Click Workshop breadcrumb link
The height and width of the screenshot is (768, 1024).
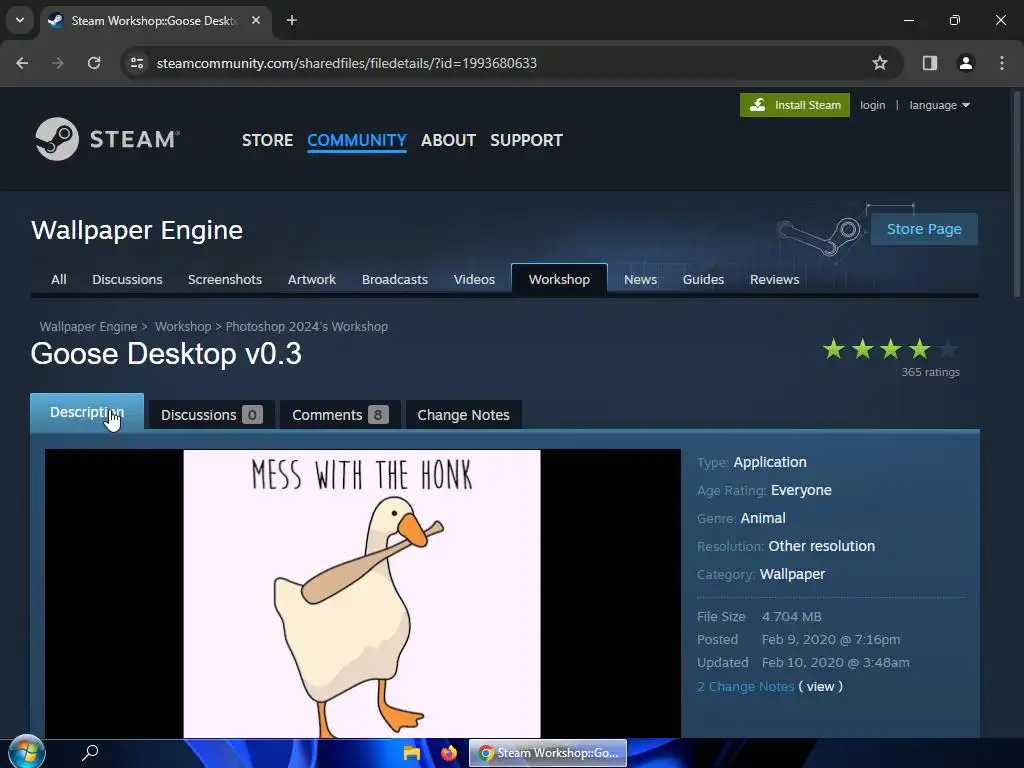tap(183, 327)
